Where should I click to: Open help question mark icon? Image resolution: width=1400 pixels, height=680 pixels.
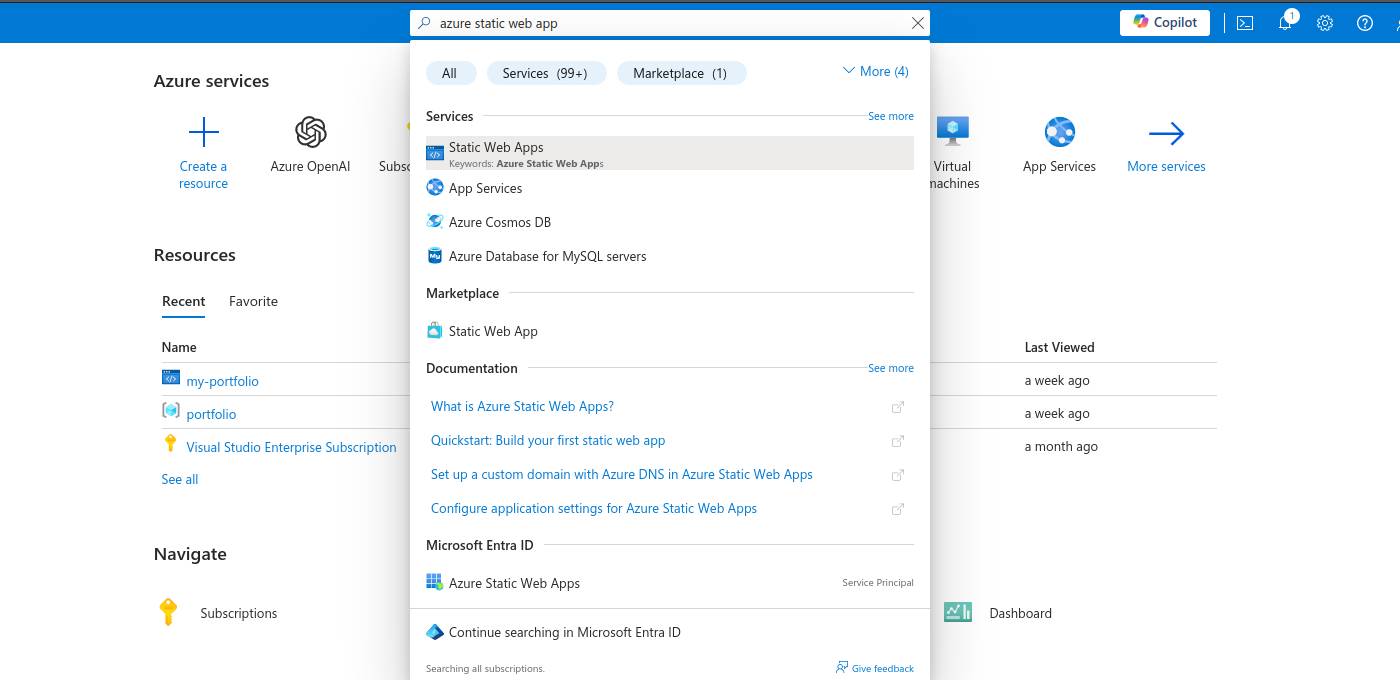pyautogui.click(x=1365, y=23)
